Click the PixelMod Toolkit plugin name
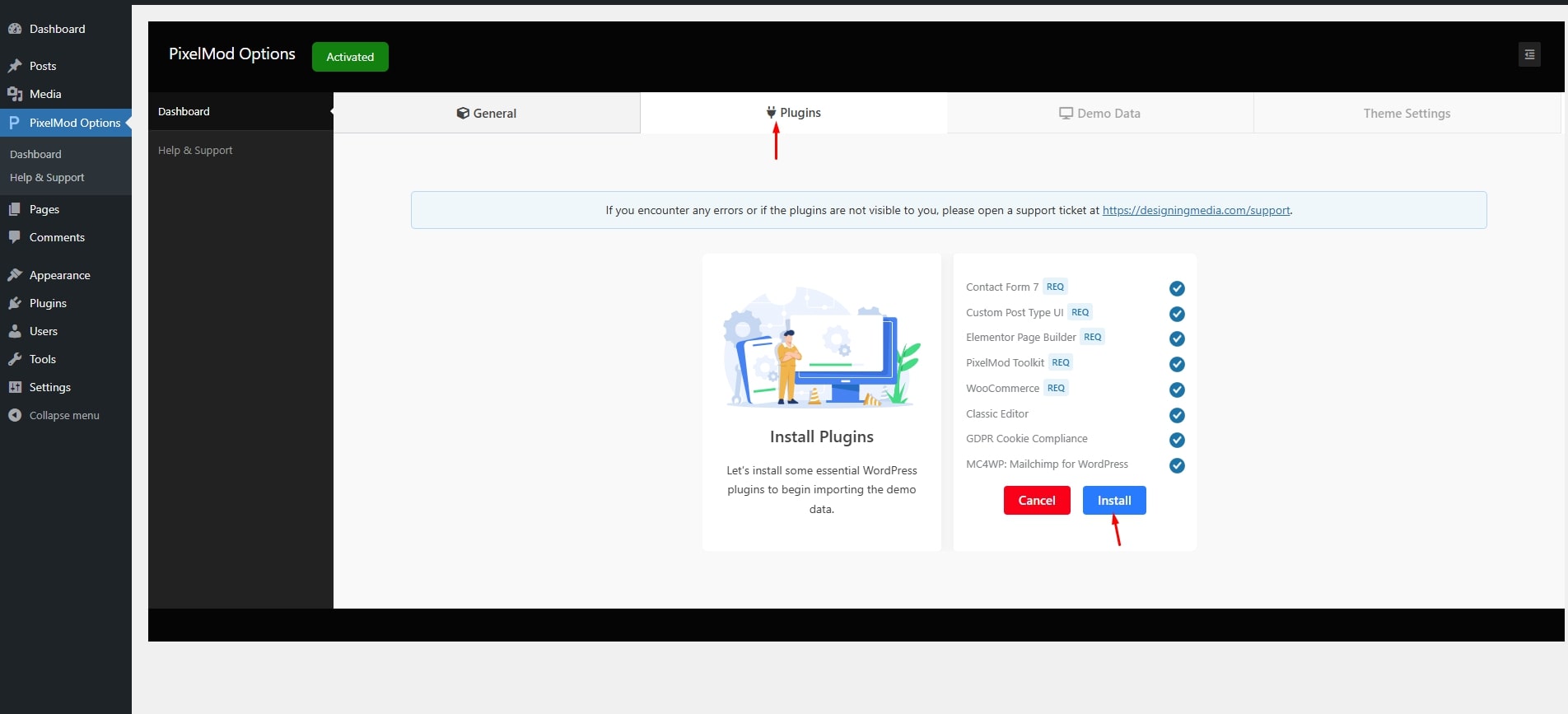 [1005, 362]
